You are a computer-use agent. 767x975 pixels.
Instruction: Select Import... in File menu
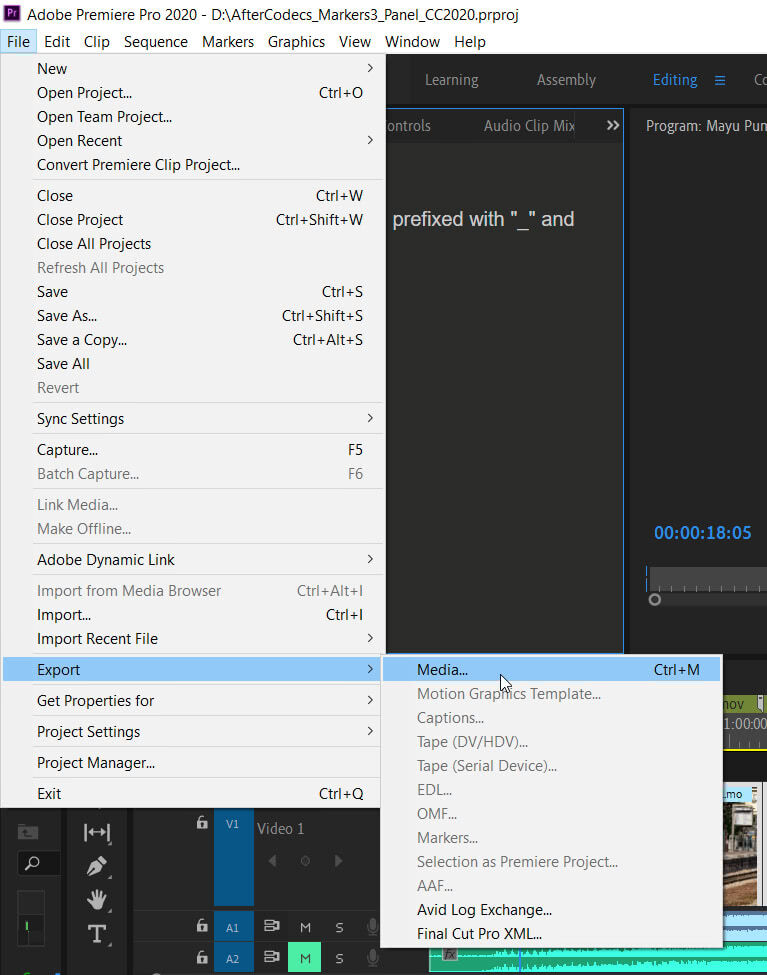pyautogui.click(x=193, y=614)
